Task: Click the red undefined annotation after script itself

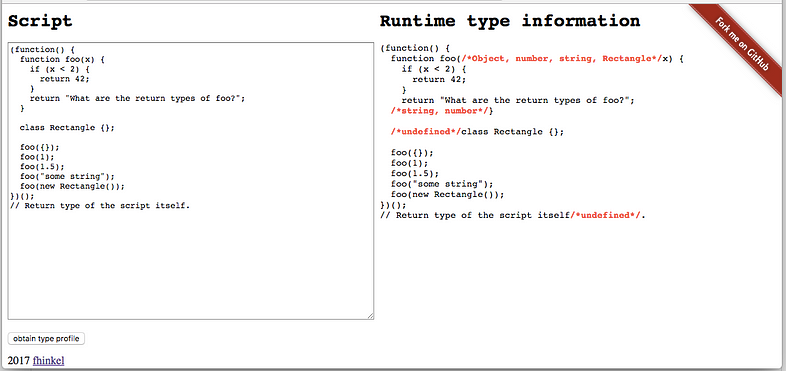Action: (606, 215)
